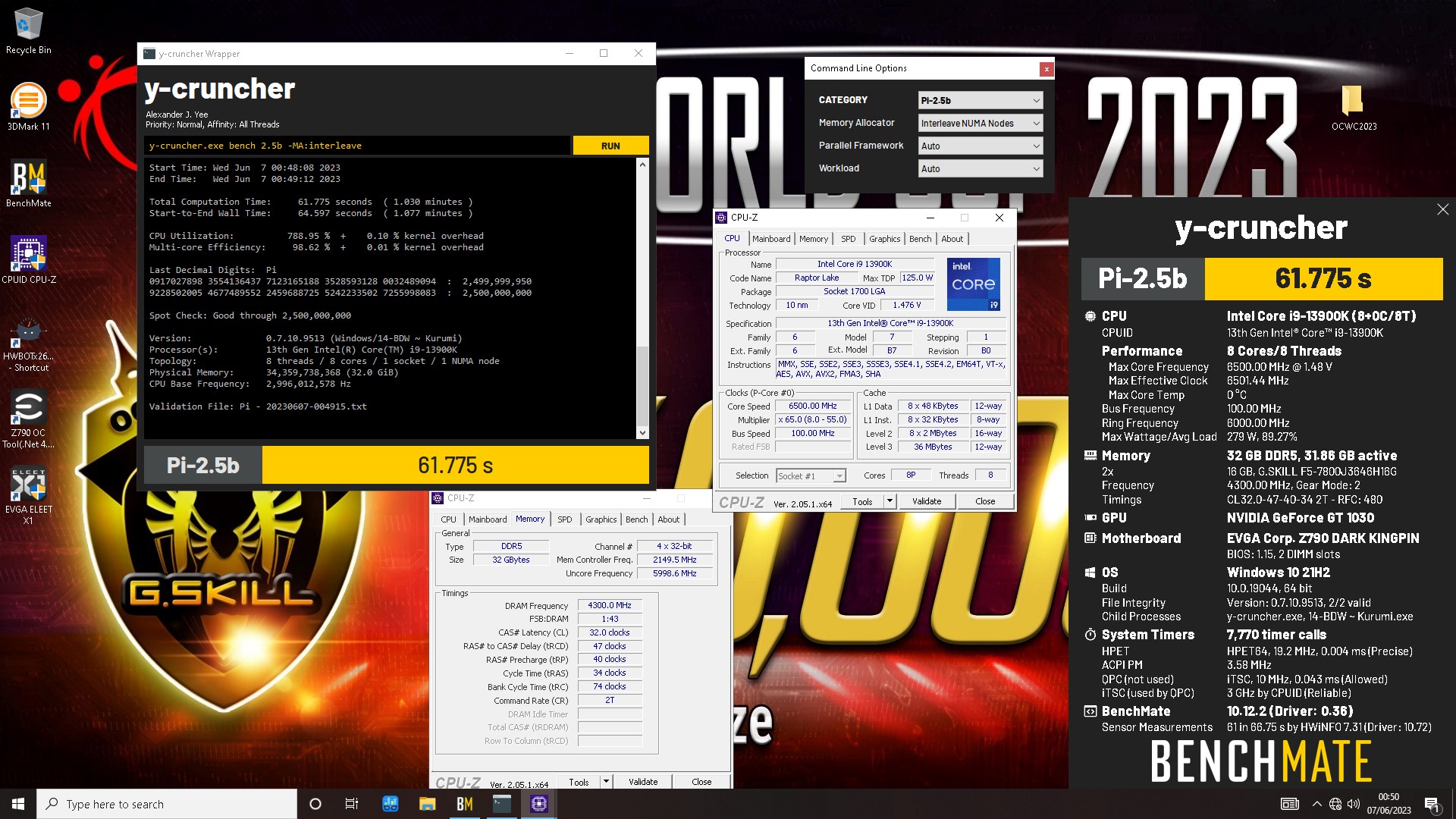Close the BenchMate result panel
Viewport: 1456px width, 819px height.
point(1442,209)
